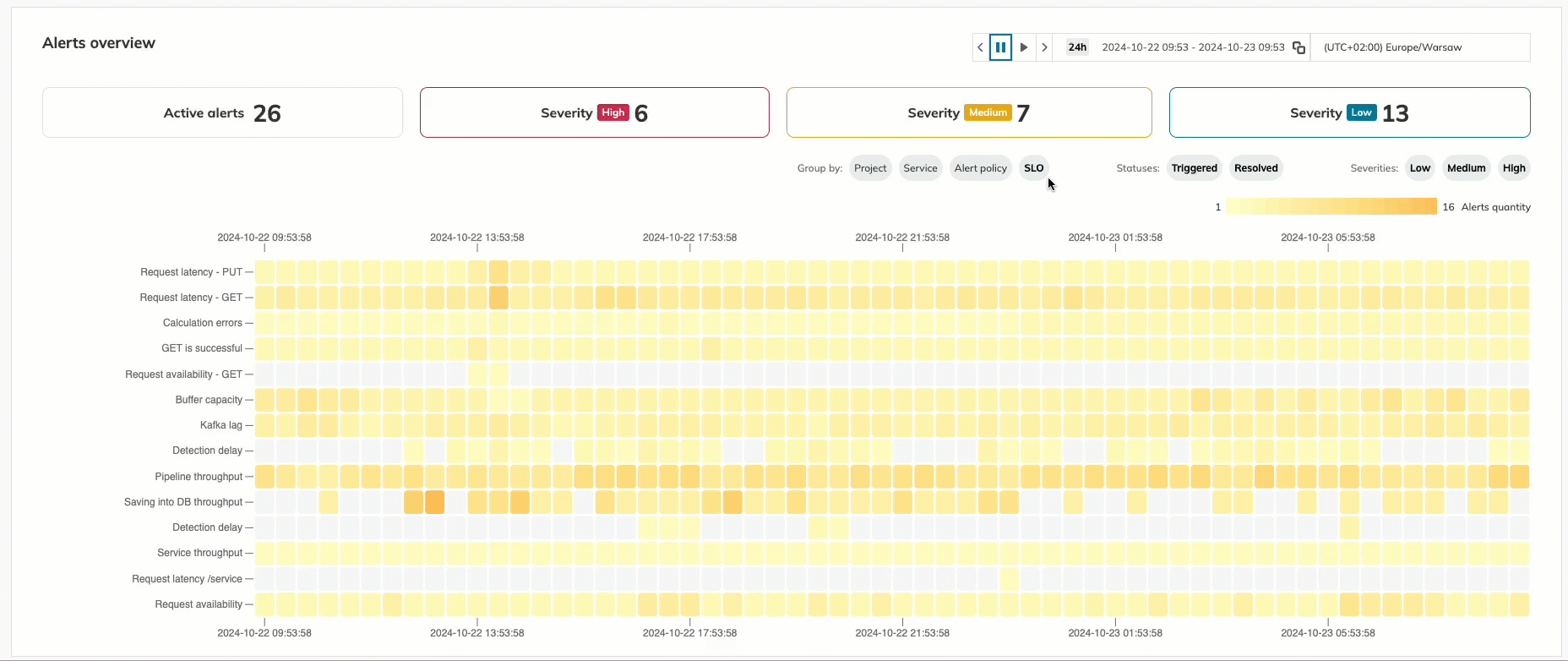Group alerts by Project
This screenshot has width=1568, height=661.
pyautogui.click(x=870, y=168)
